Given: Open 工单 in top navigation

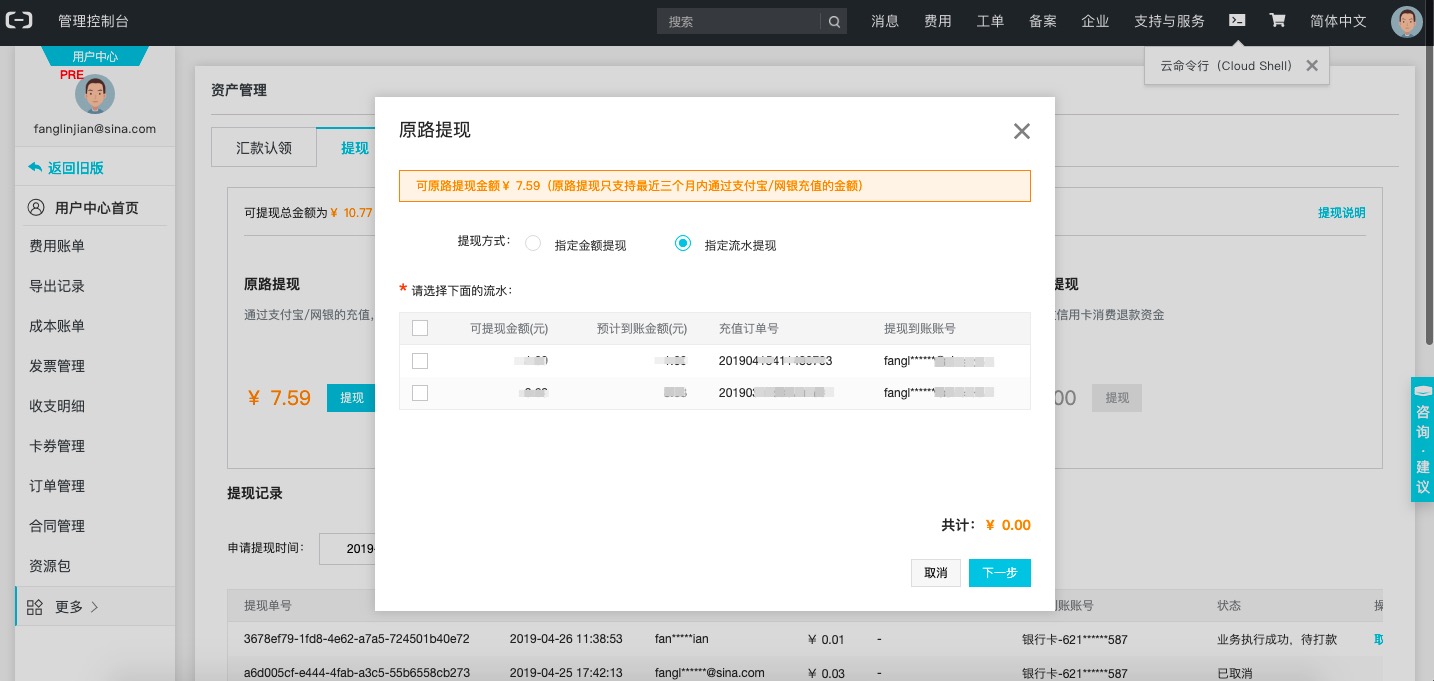Looking at the screenshot, I should 990,21.
